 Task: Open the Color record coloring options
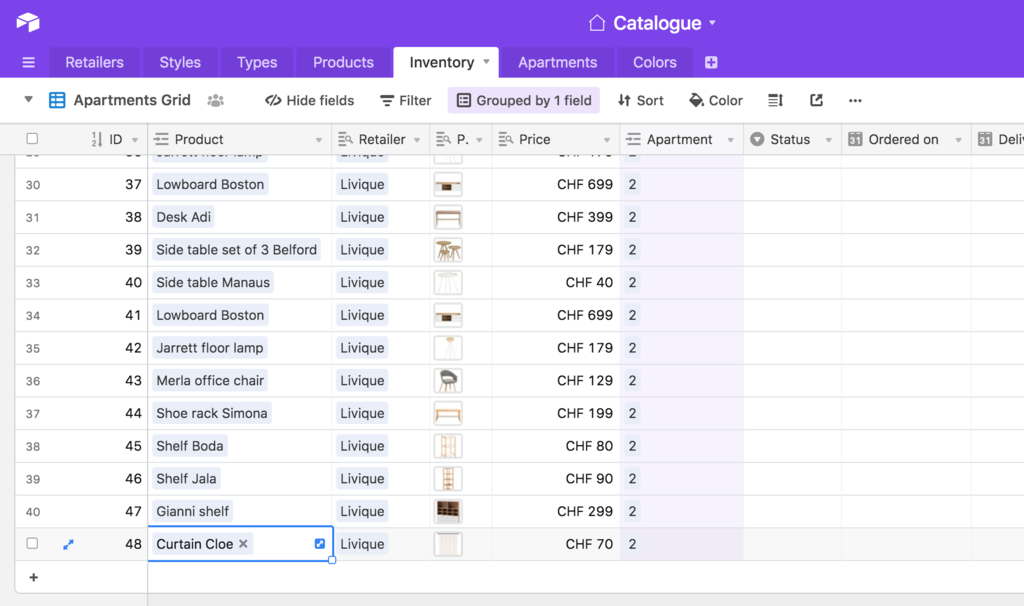click(715, 100)
